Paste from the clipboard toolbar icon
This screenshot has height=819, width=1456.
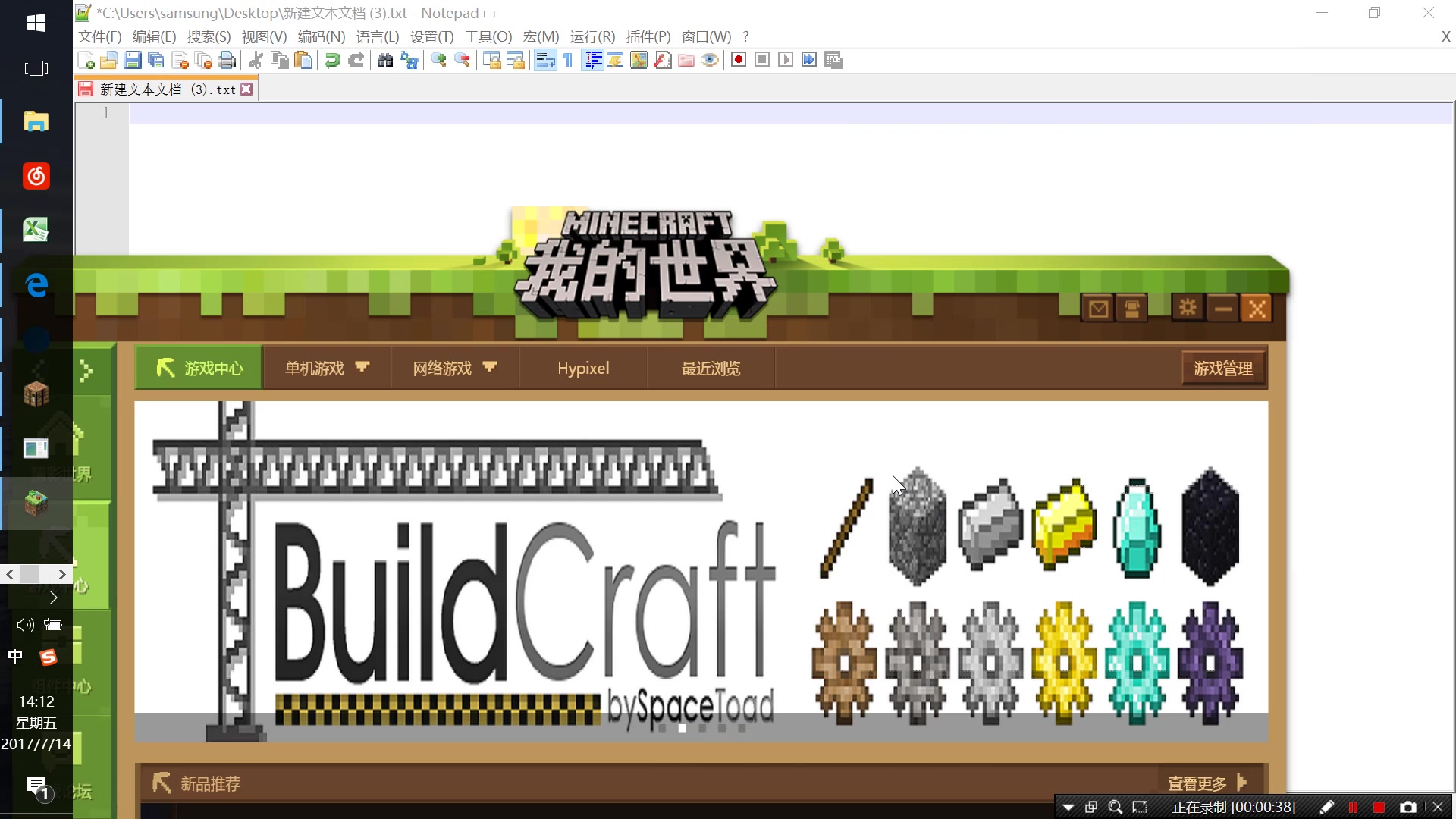coord(303,60)
